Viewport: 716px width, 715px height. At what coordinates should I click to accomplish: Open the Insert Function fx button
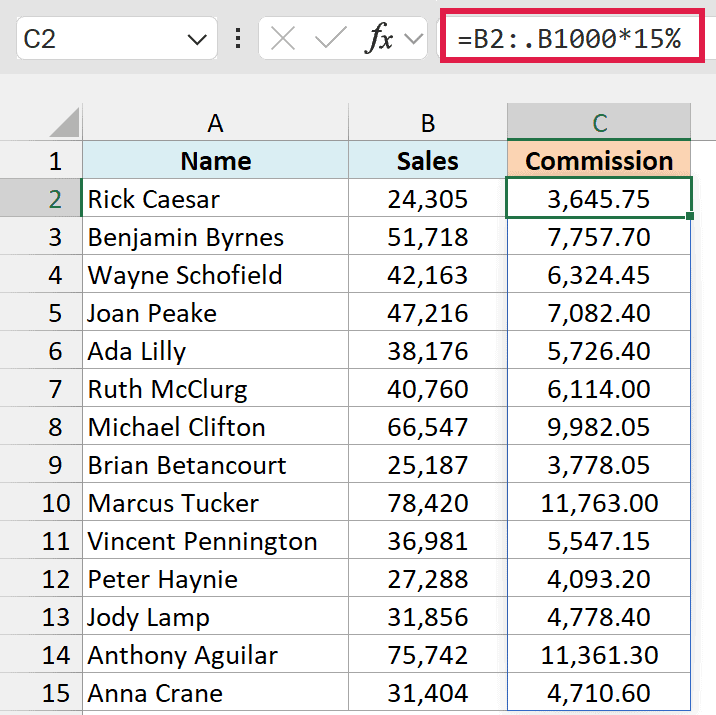(379, 38)
